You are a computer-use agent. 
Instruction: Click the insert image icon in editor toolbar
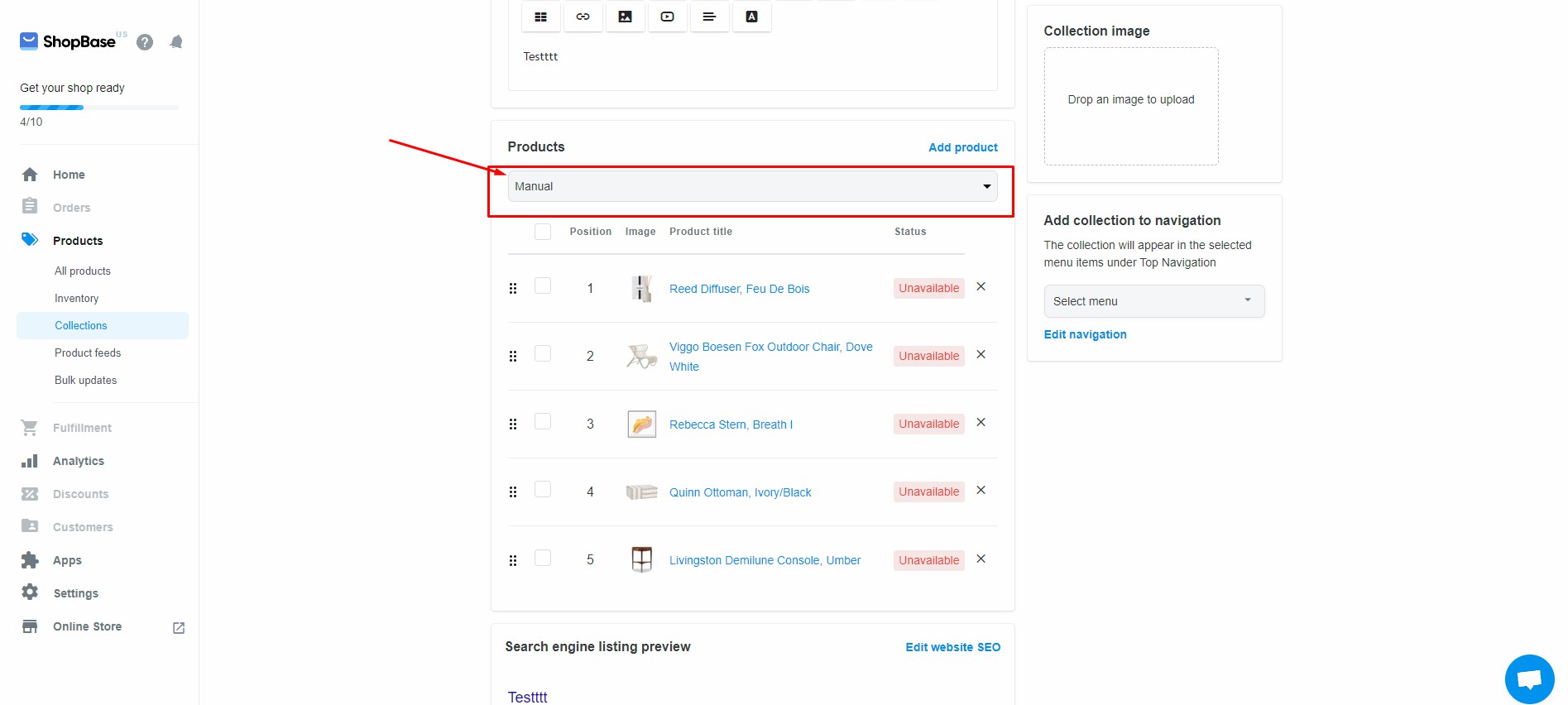coord(626,17)
